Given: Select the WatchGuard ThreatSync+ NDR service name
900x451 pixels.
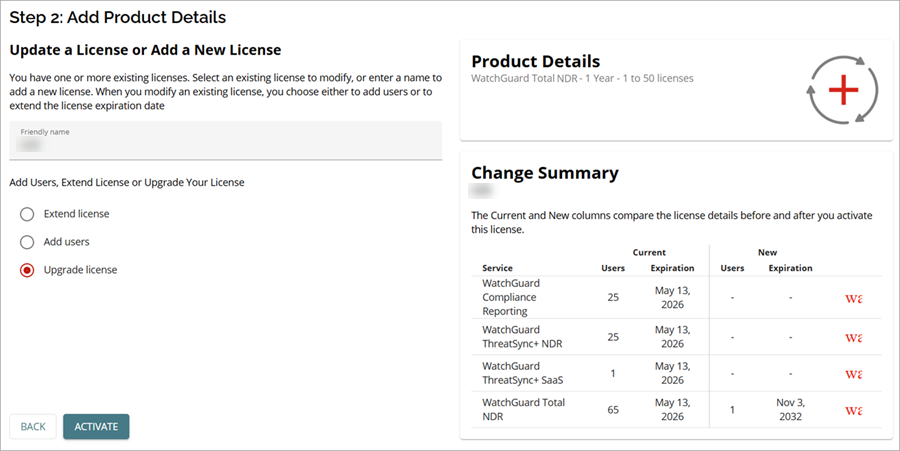Looking at the screenshot, I should (522, 337).
